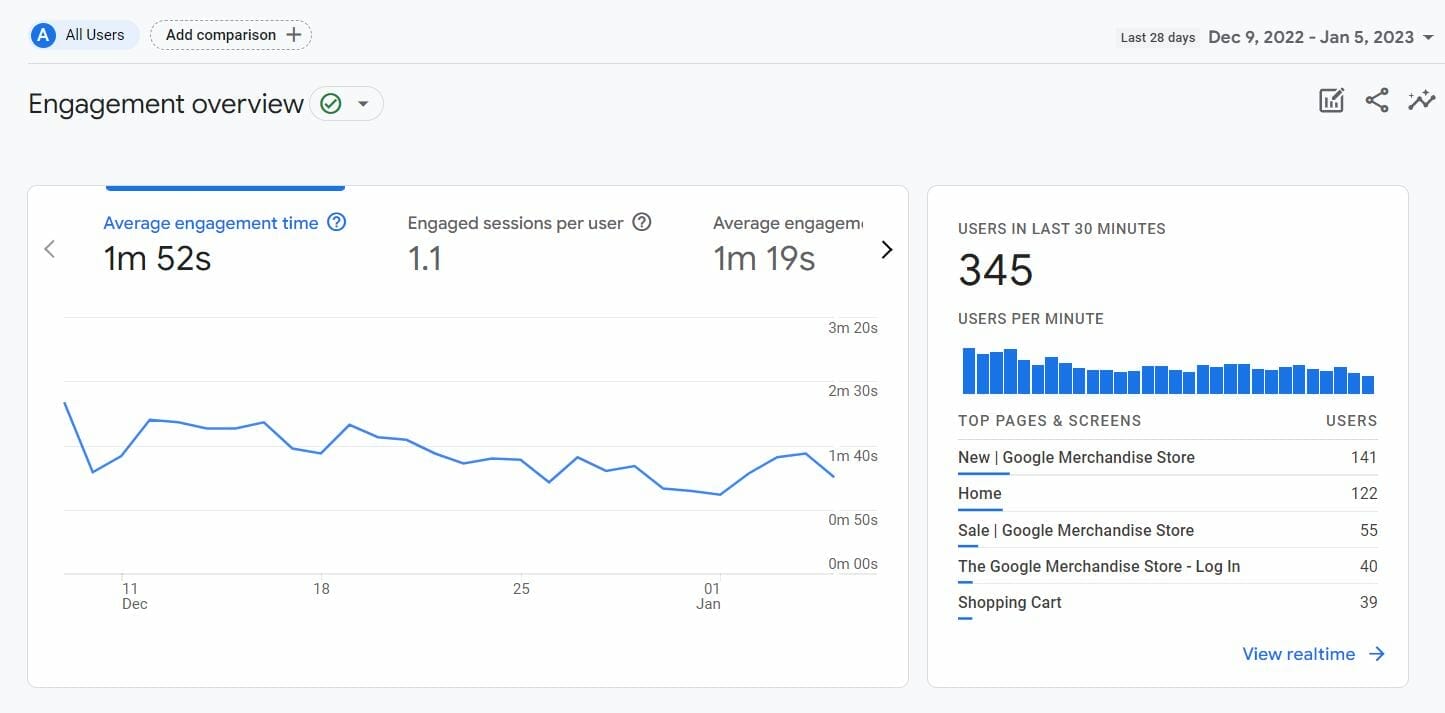Select the Home entry in Top Pages
The height and width of the screenshot is (713, 1445).
979,493
